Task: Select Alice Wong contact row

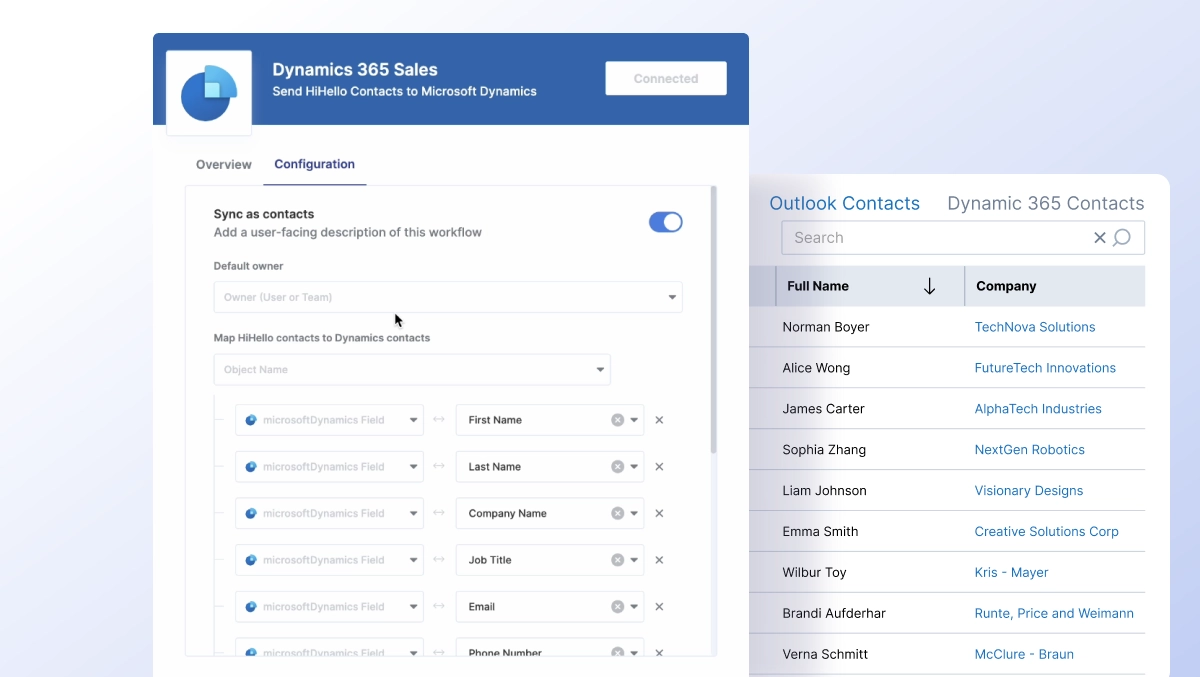Action: [x=947, y=368]
